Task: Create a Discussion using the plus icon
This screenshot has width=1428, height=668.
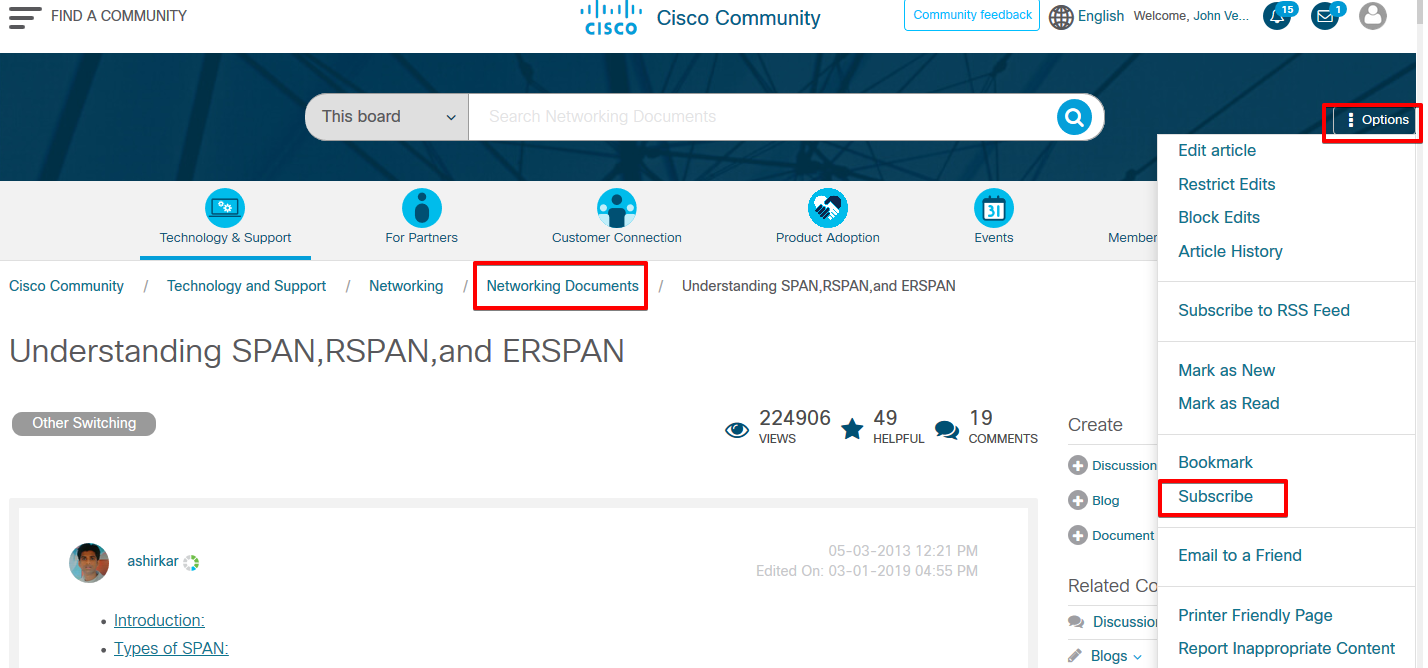Action: 1078,465
